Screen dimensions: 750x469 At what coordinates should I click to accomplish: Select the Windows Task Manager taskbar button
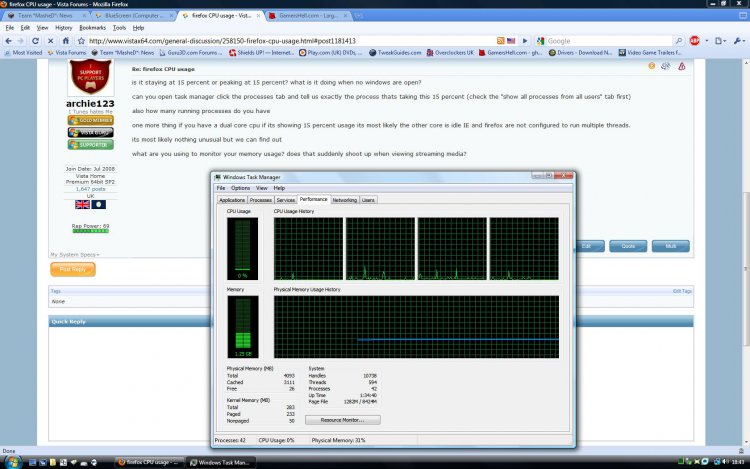pyautogui.click(x=221, y=462)
